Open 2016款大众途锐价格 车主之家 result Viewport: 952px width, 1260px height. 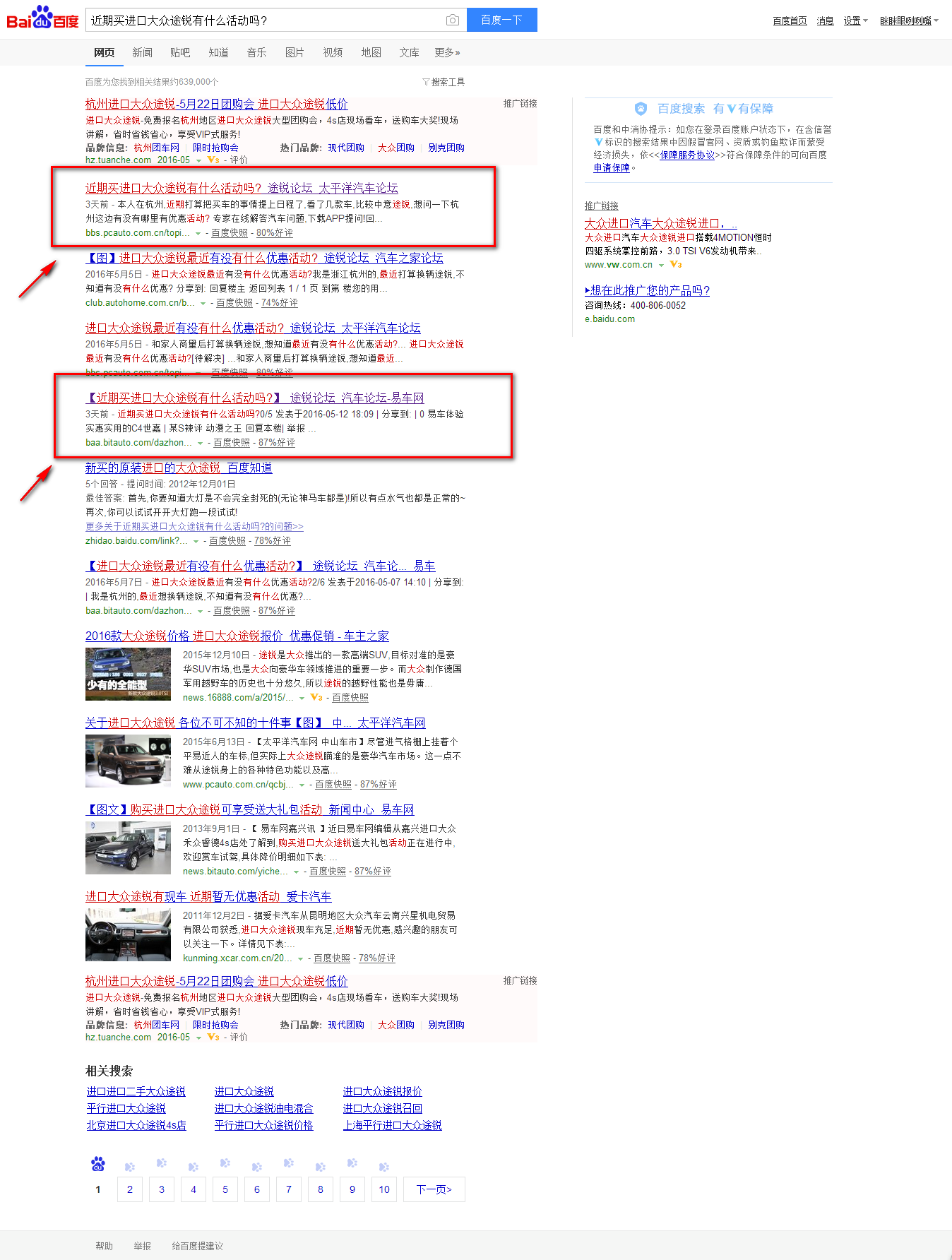[x=237, y=636]
